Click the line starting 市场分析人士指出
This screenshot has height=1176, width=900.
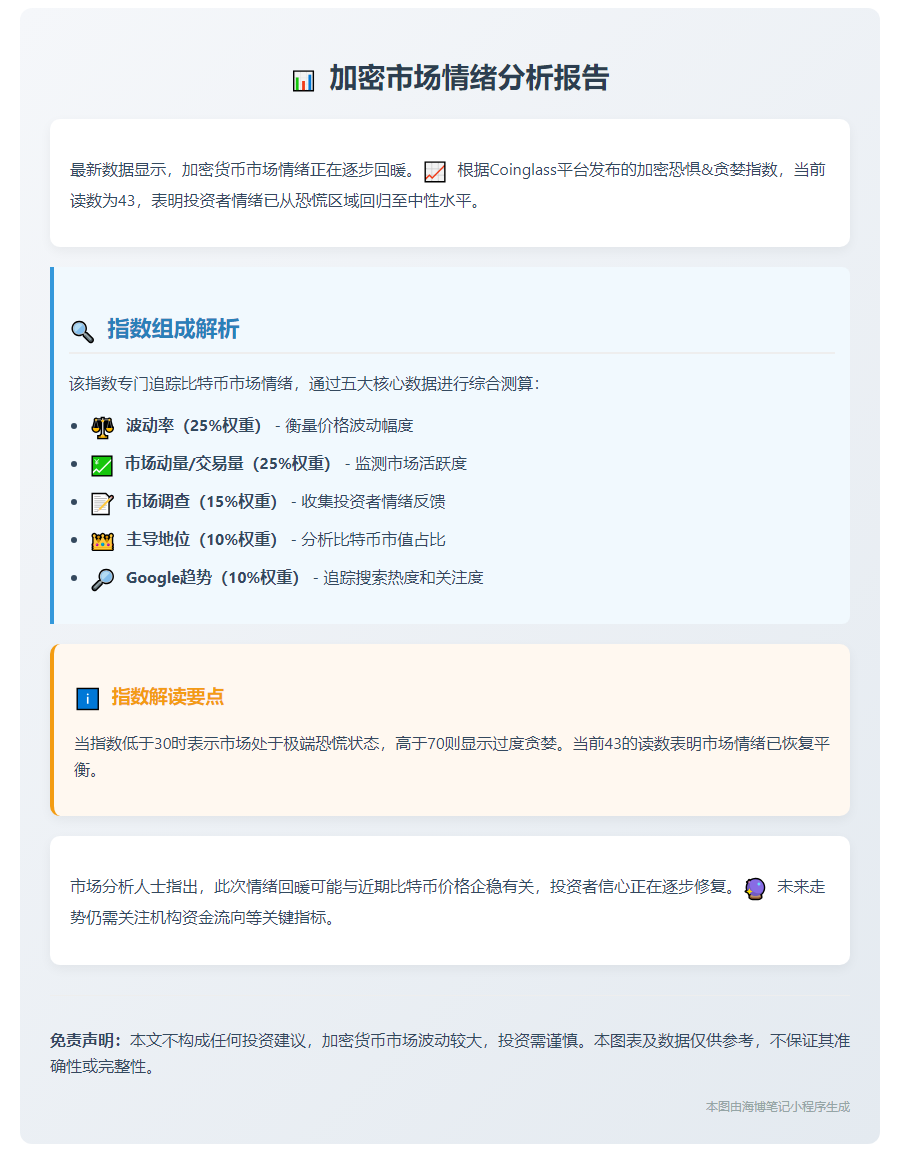pyautogui.click(x=404, y=886)
